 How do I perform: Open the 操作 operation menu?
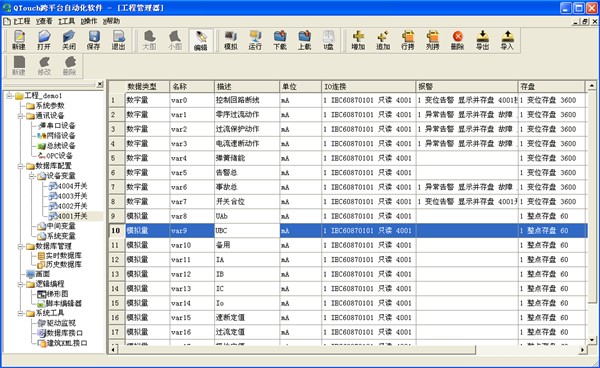click(x=89, y=21)
